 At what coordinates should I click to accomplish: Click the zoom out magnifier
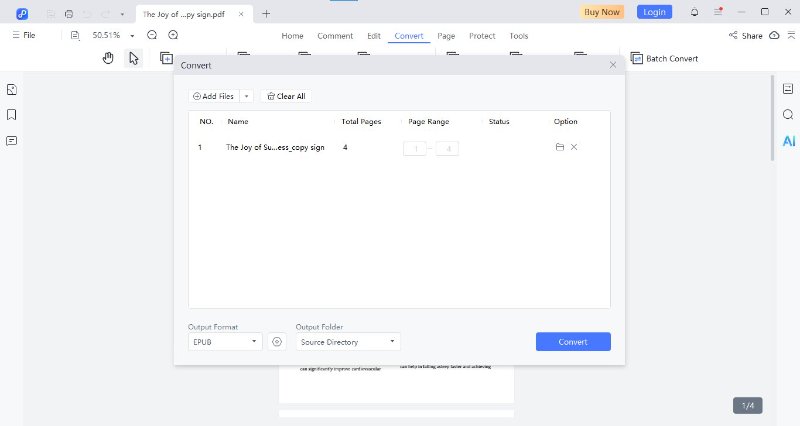click(152, 35)
